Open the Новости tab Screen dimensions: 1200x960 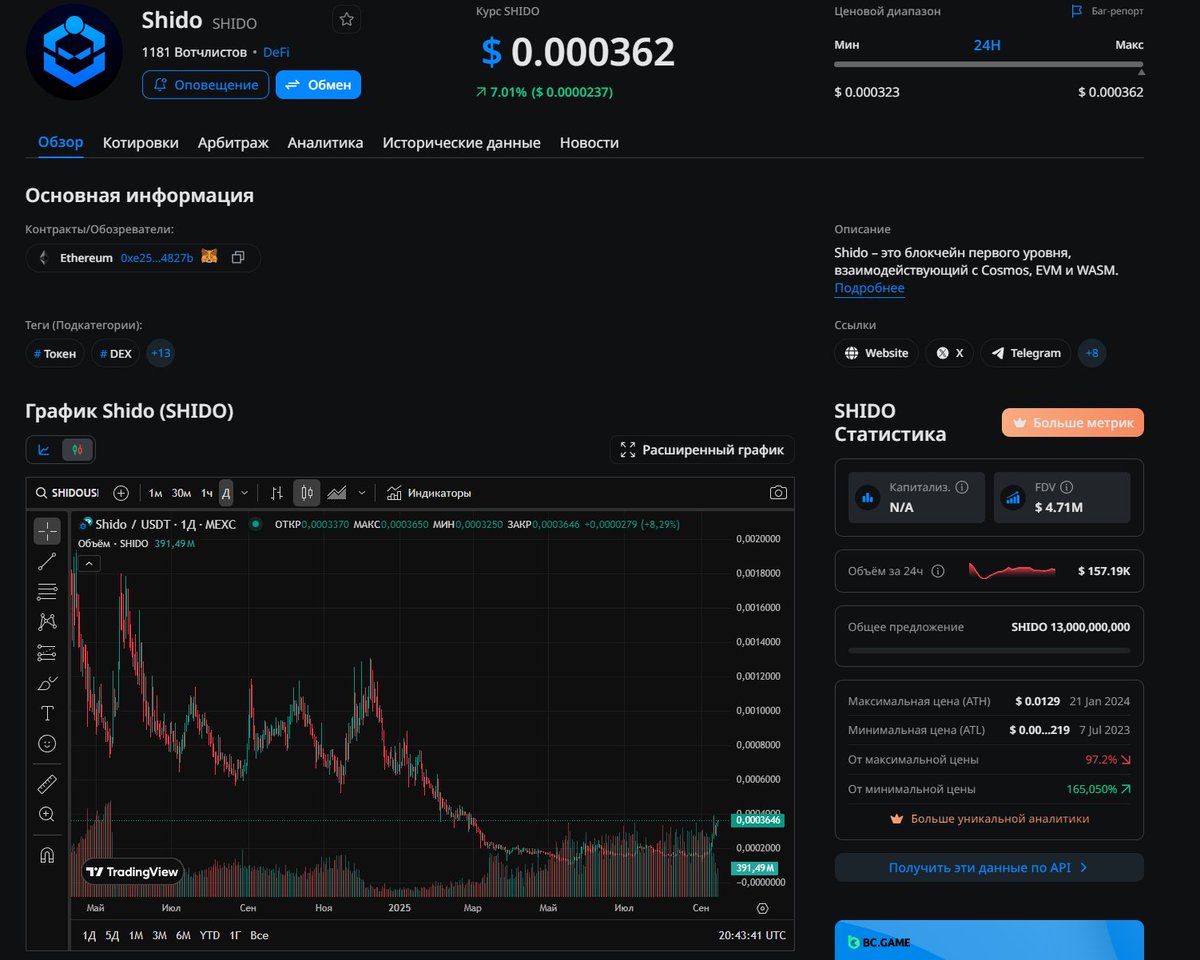coord(589,143)
